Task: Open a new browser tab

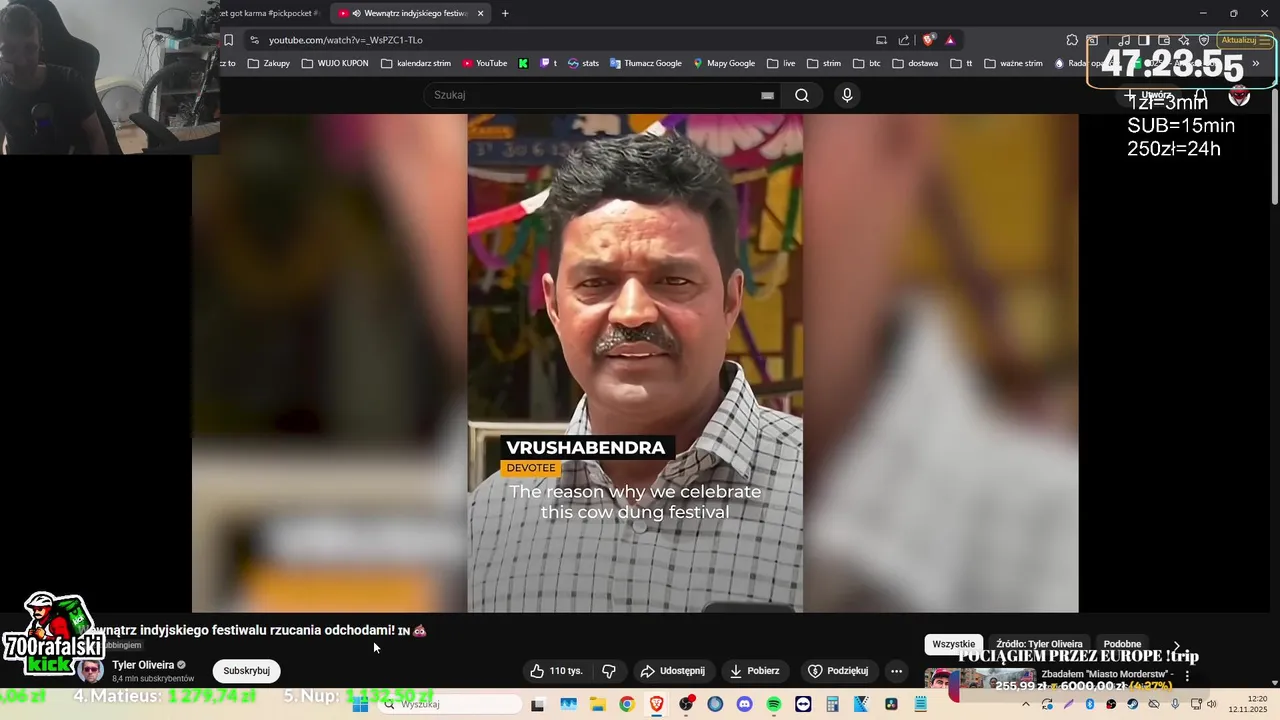Action: click(505, 13)
